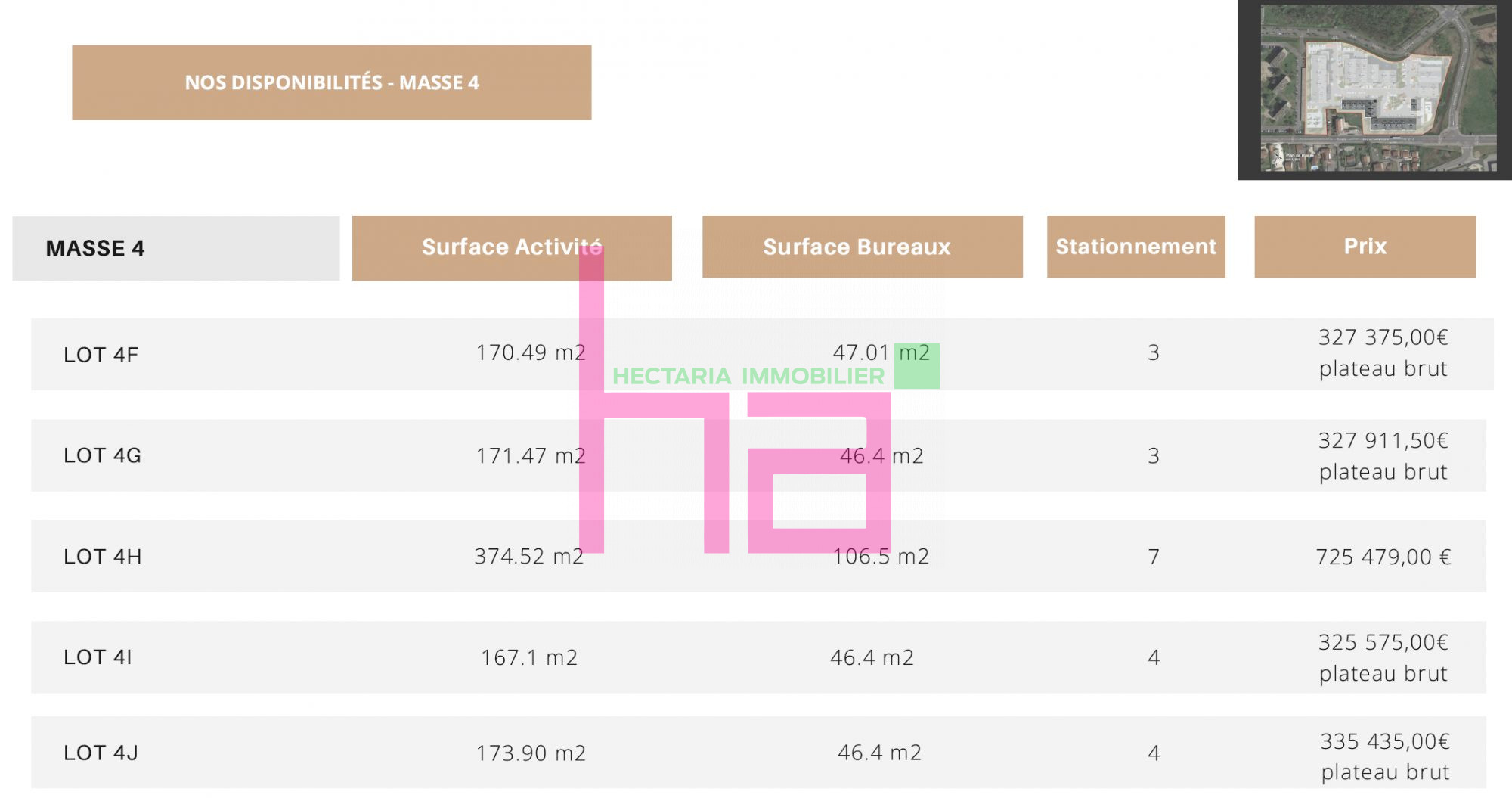
Task: Click the Stationnement column header
Action: coord(1136,247)
